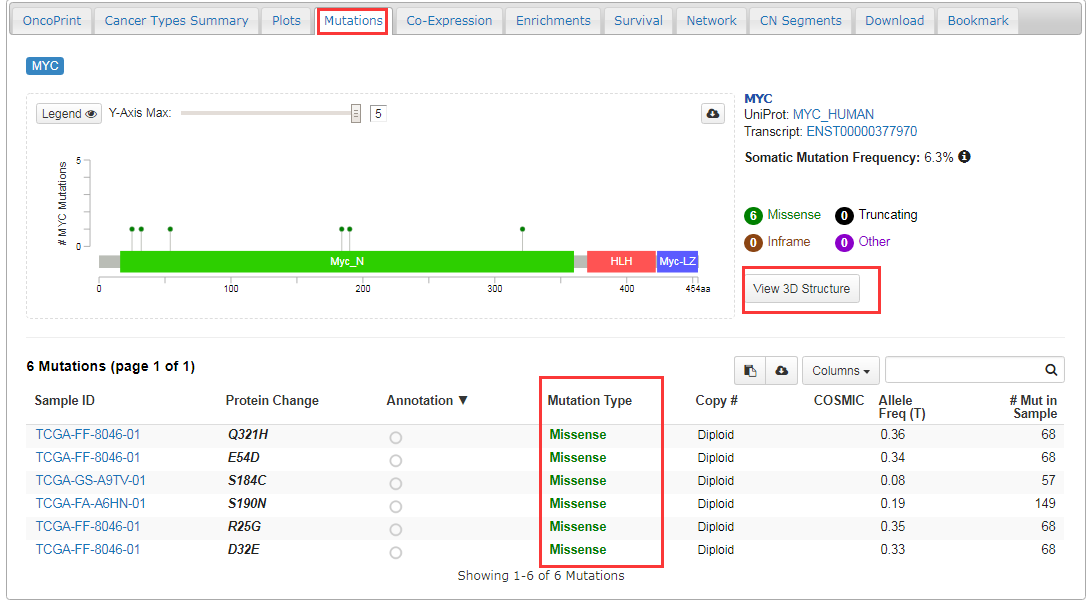
Task: Click the magnifier icon in search box
Action: point(1051,370)
